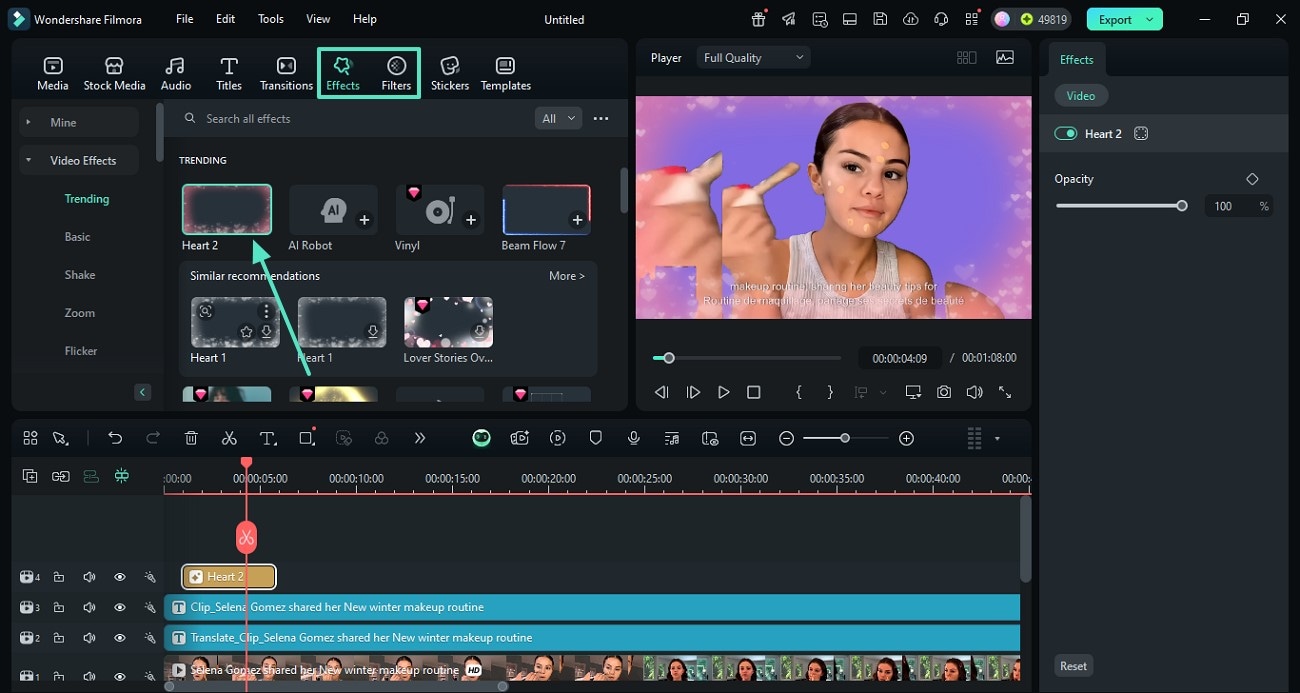Open the File menu
Viewport: 1300px width, 693px height.
(185, 19)
